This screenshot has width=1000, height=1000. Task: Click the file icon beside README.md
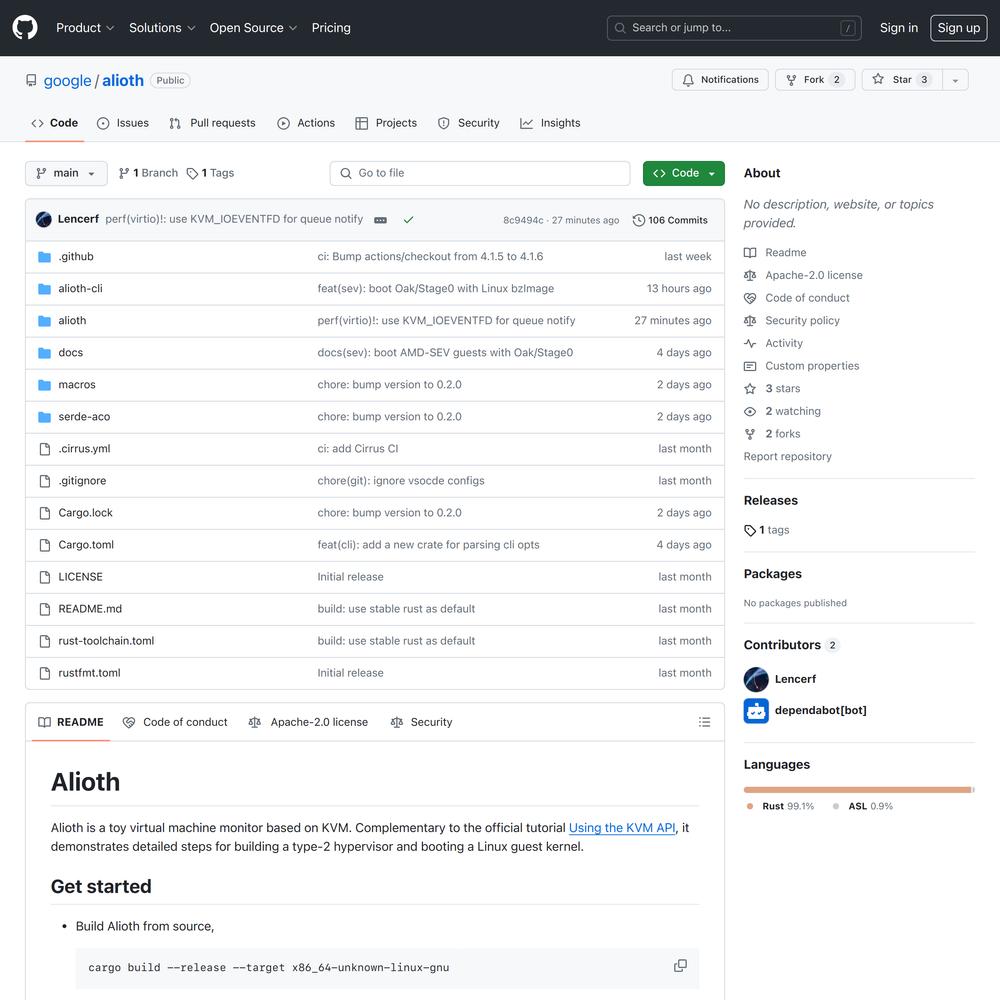45,609
